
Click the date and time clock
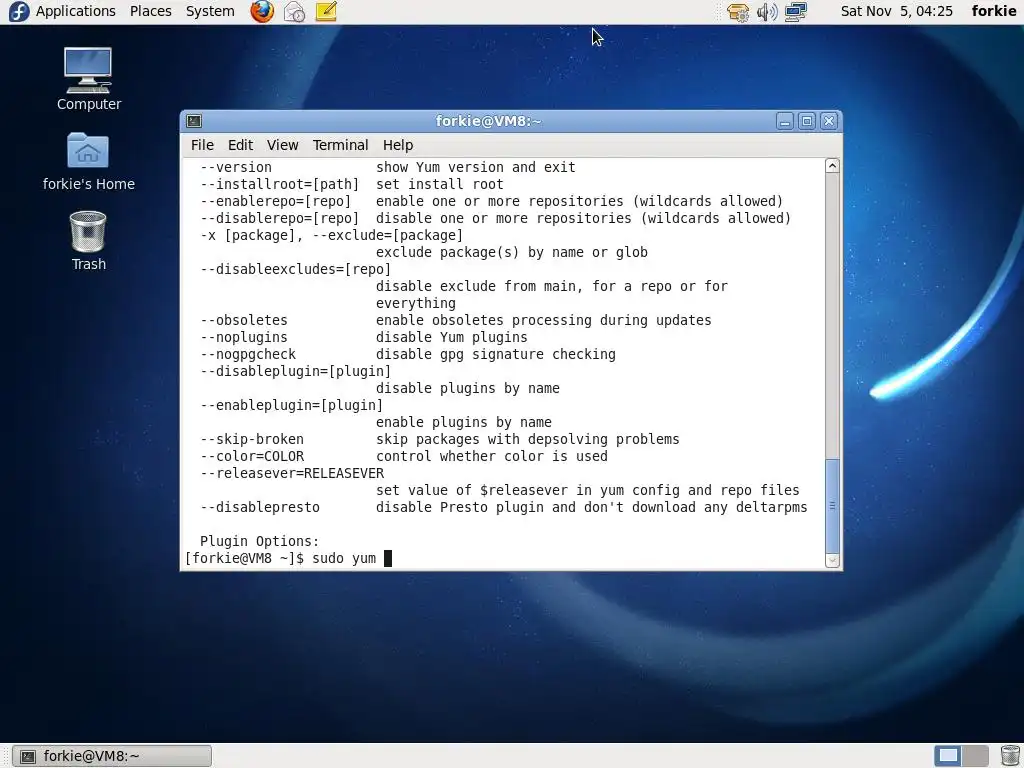(897, 11)
